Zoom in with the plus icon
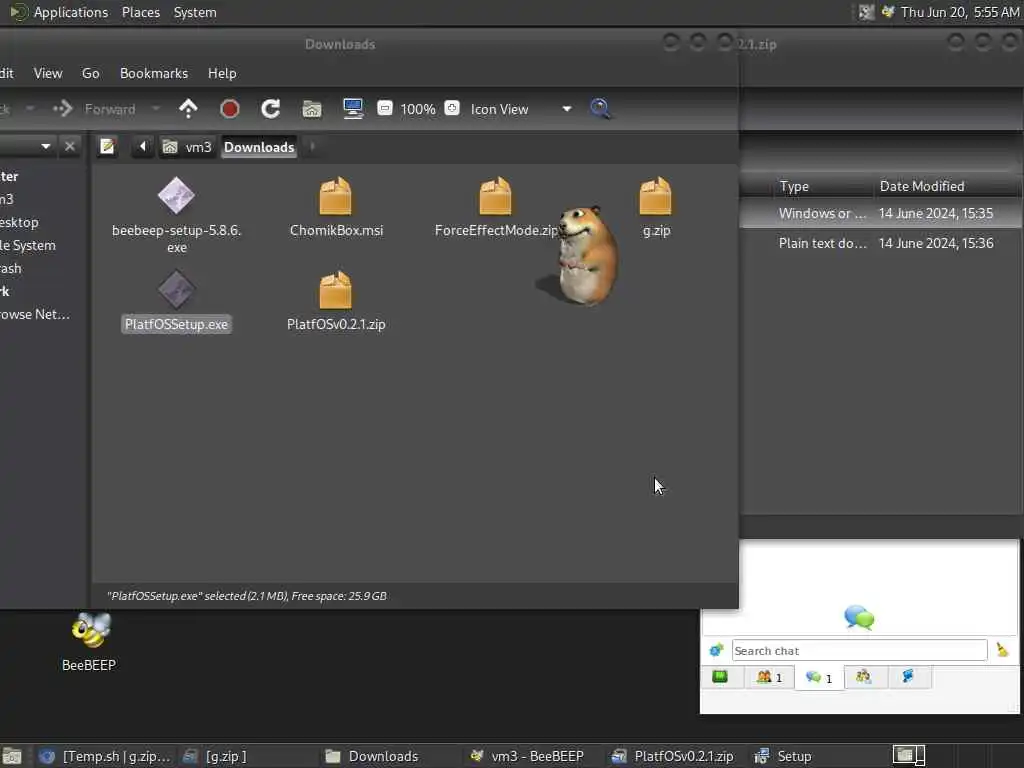This screenshot has height=768, width=1024. click(x=452, y=108)
